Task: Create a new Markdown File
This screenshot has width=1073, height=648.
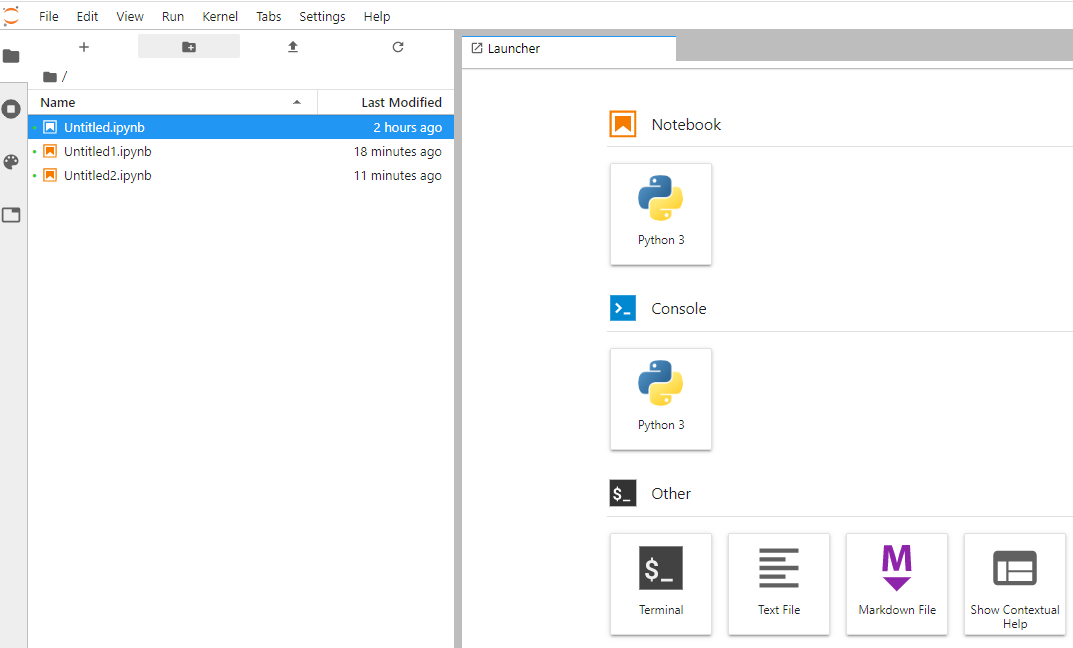Action: pyautogui.click(x=896, y=584)
